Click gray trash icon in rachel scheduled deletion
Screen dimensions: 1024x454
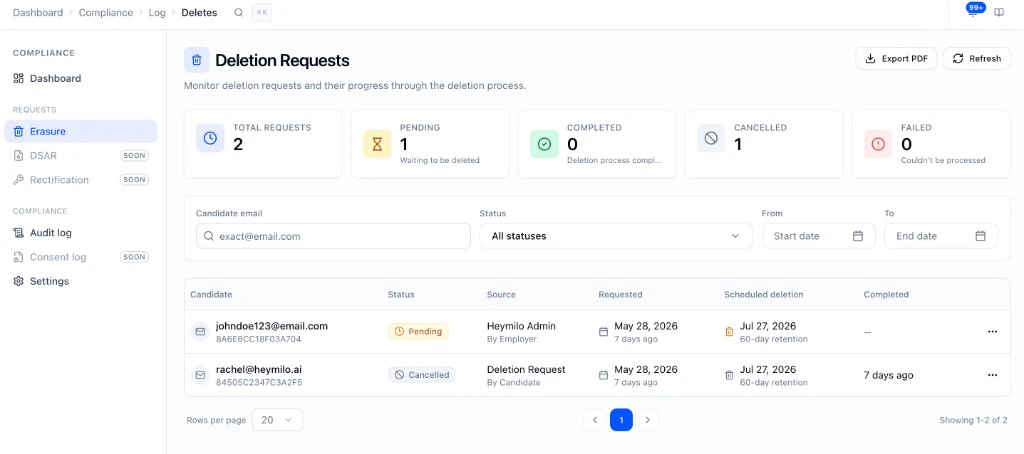tap(729, 376)
